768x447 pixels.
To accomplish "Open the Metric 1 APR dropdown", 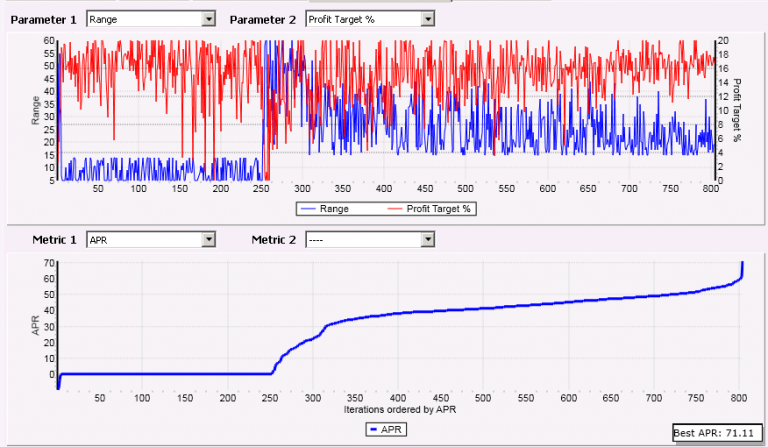I will pyautogui.click(x=208, y=239).
